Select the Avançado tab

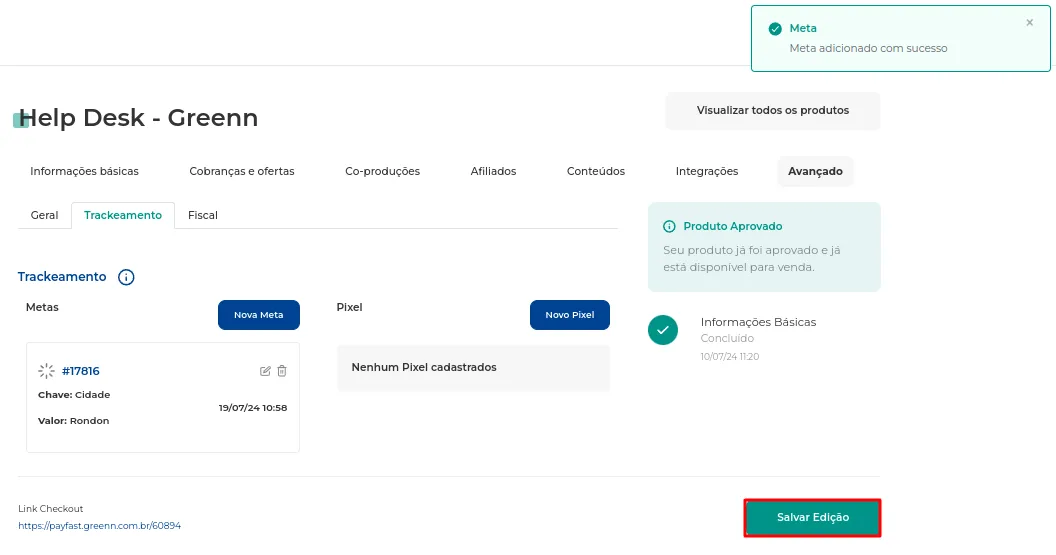(815, 171)
